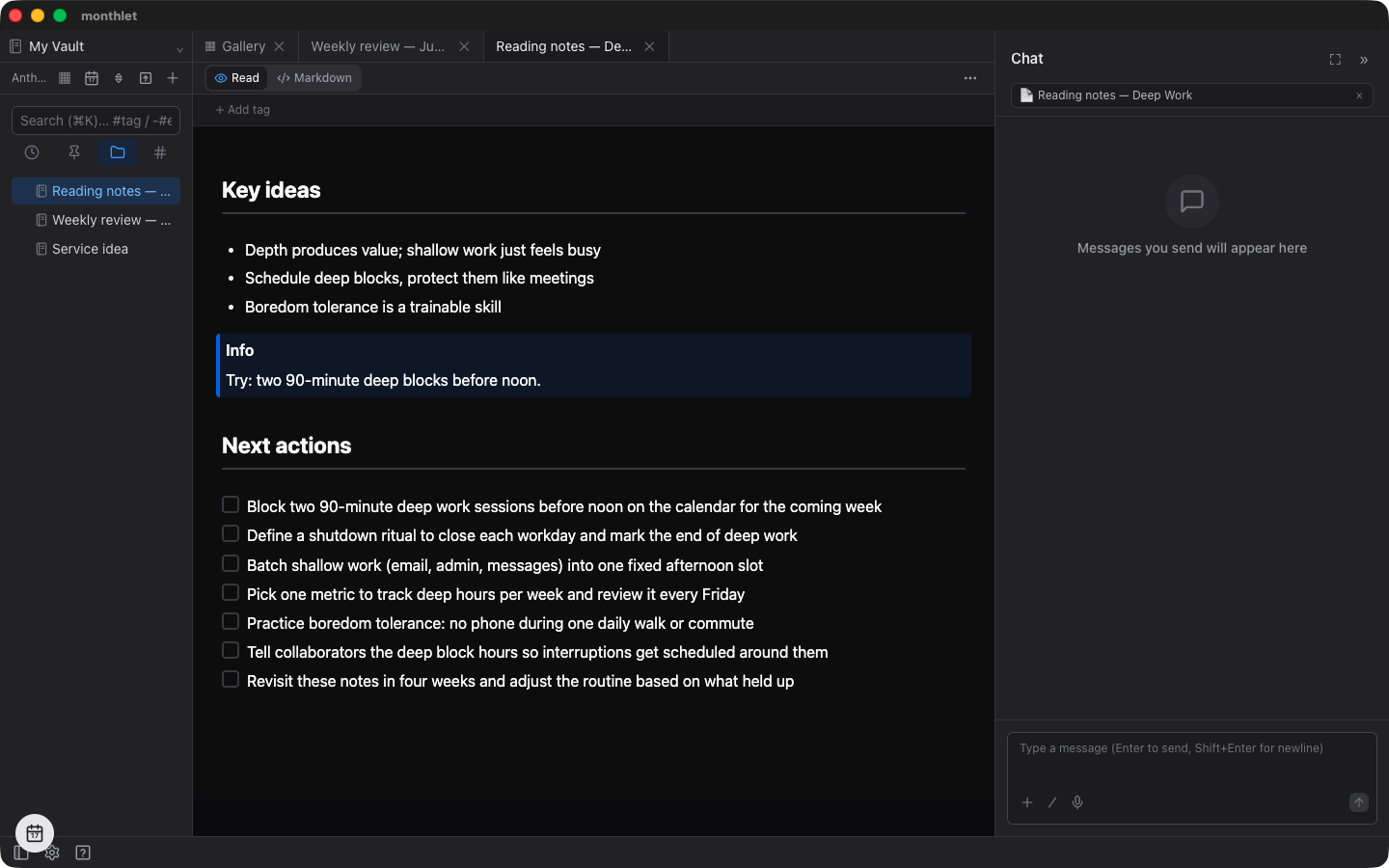This screenshot has height=868, width=1389.
Task: Click 'Schedule deep blocks' bullet text
Action: [420, 278]
